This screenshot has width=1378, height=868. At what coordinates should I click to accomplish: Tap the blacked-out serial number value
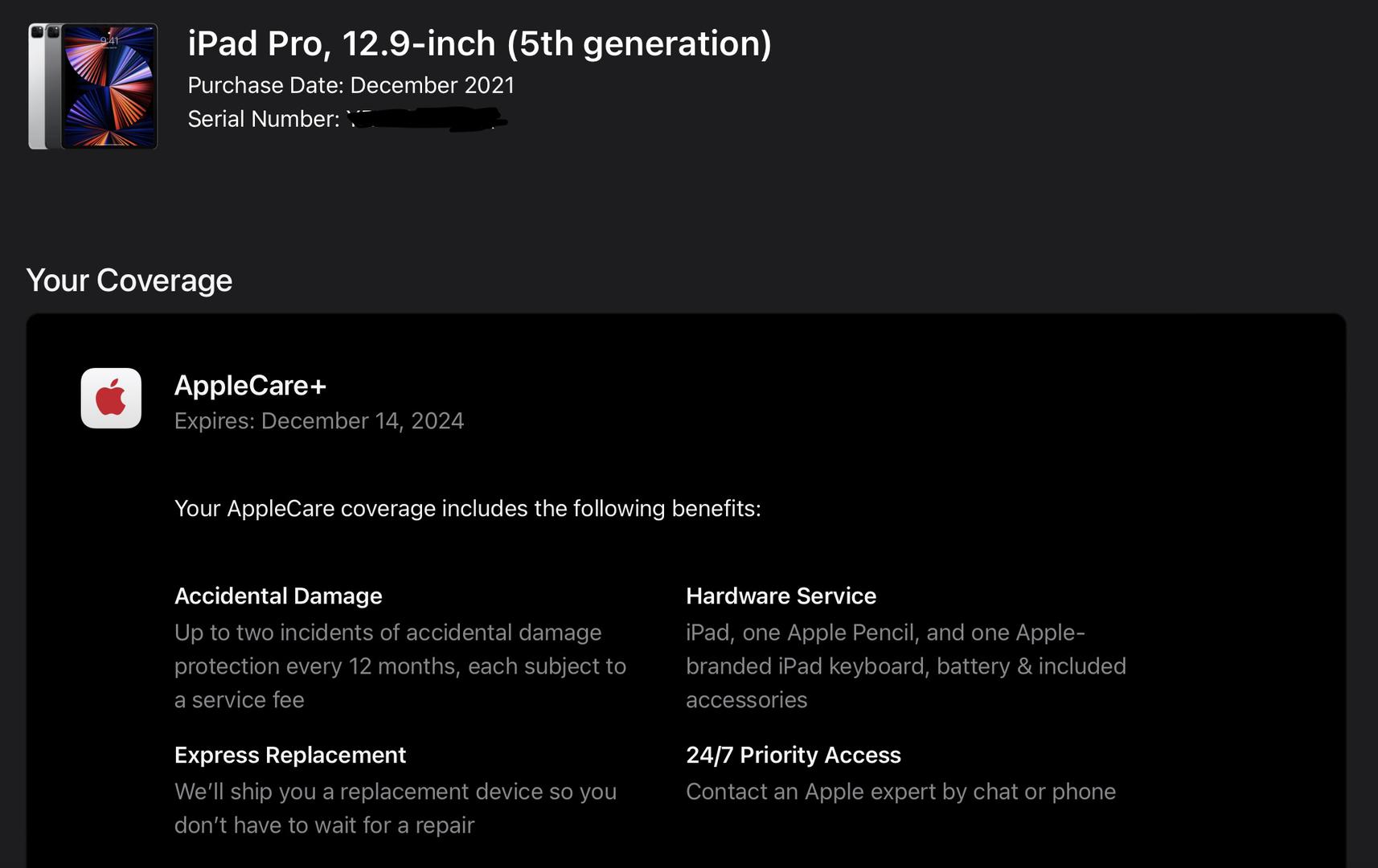426,120
